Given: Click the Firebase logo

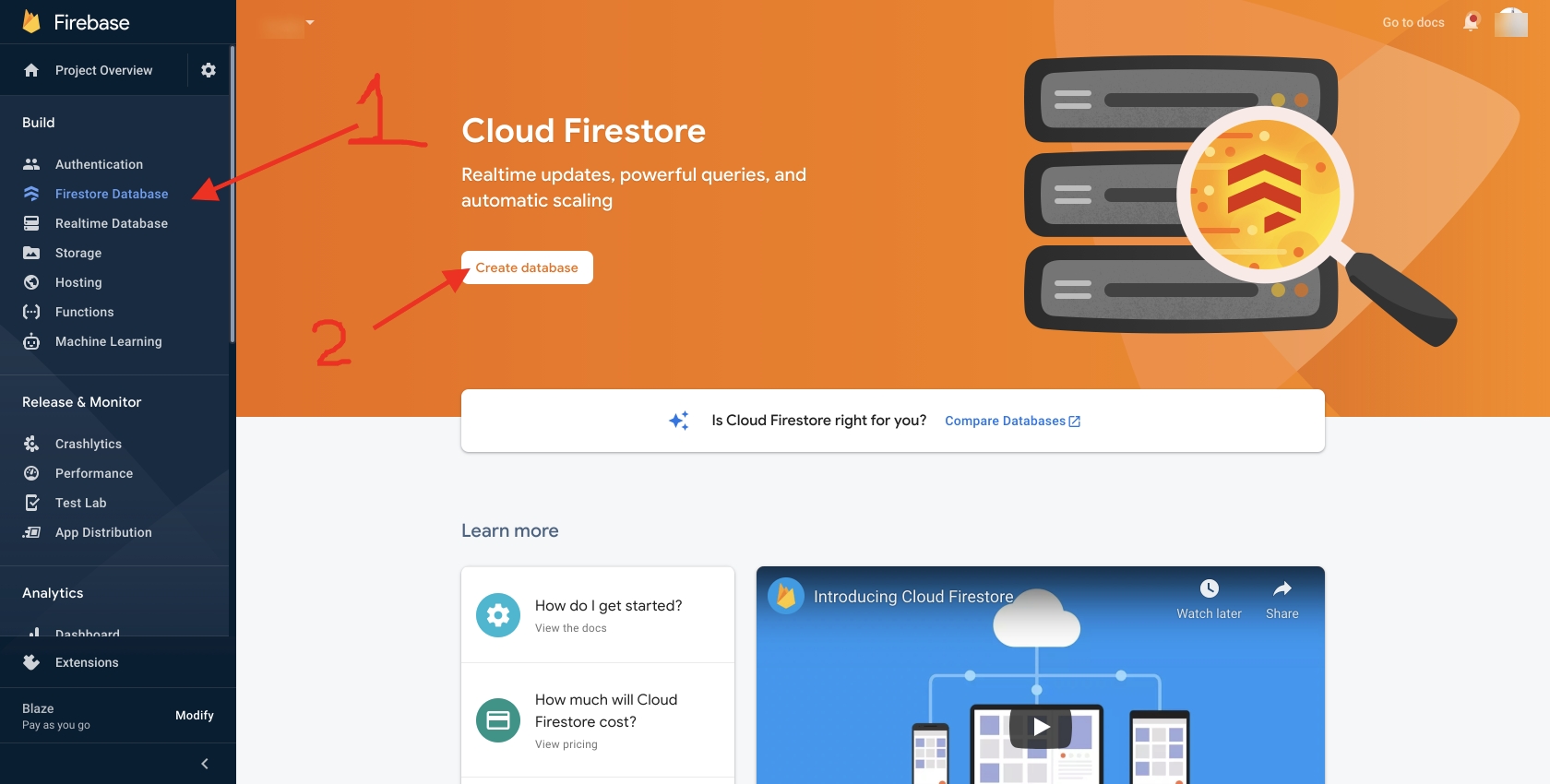Looking at the screenshot, I should [31, 22].
